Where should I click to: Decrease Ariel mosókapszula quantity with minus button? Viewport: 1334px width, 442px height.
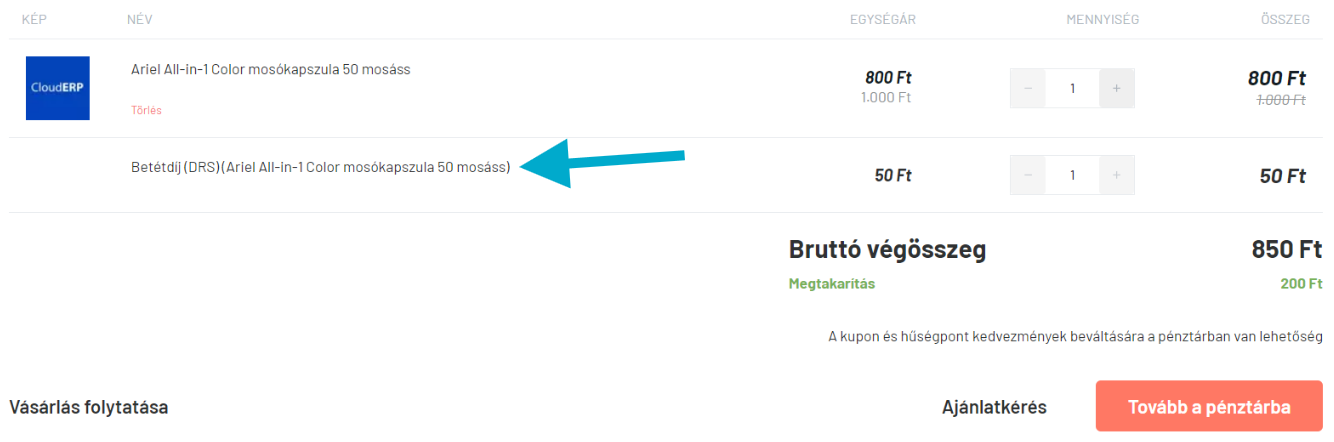(1028, 88)
